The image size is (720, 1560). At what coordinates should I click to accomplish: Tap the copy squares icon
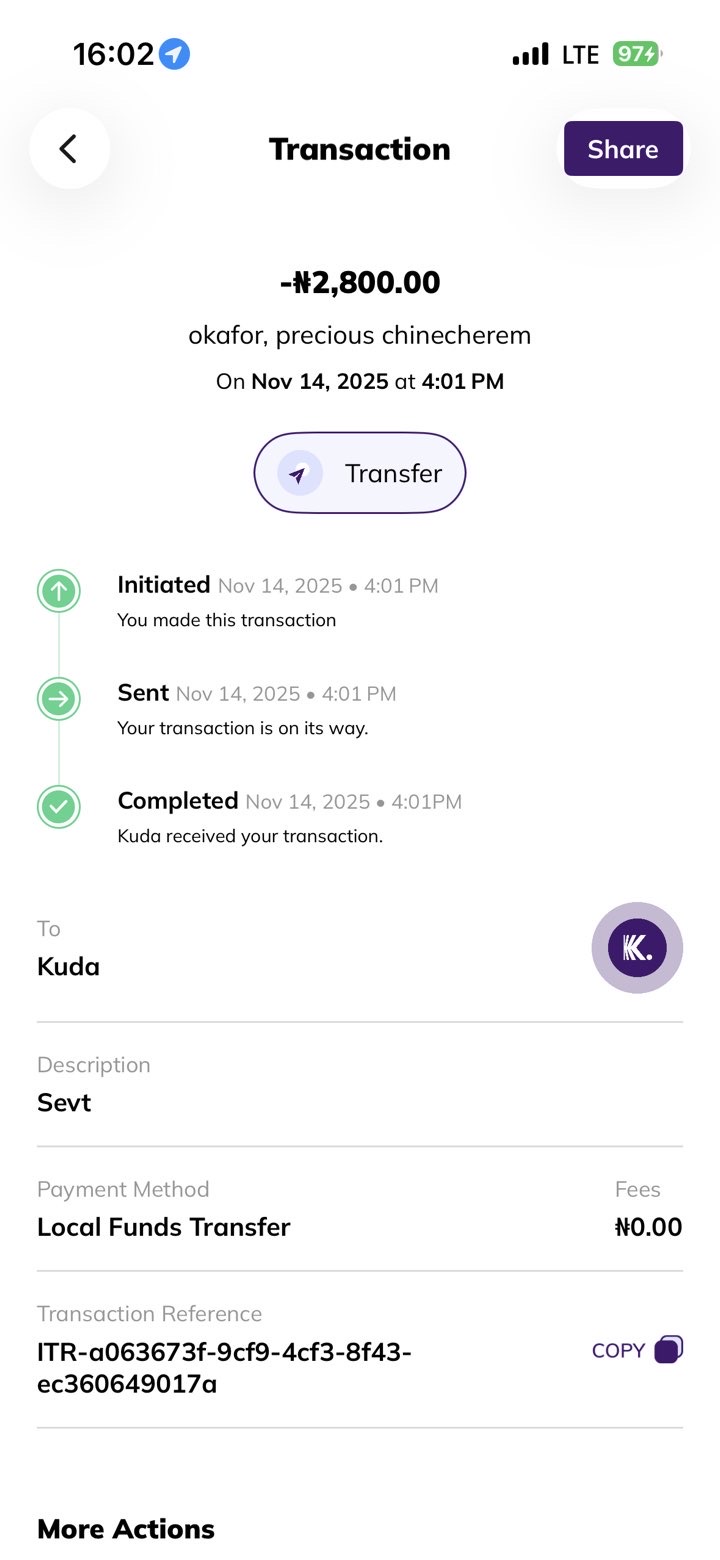pos(668,1350)
